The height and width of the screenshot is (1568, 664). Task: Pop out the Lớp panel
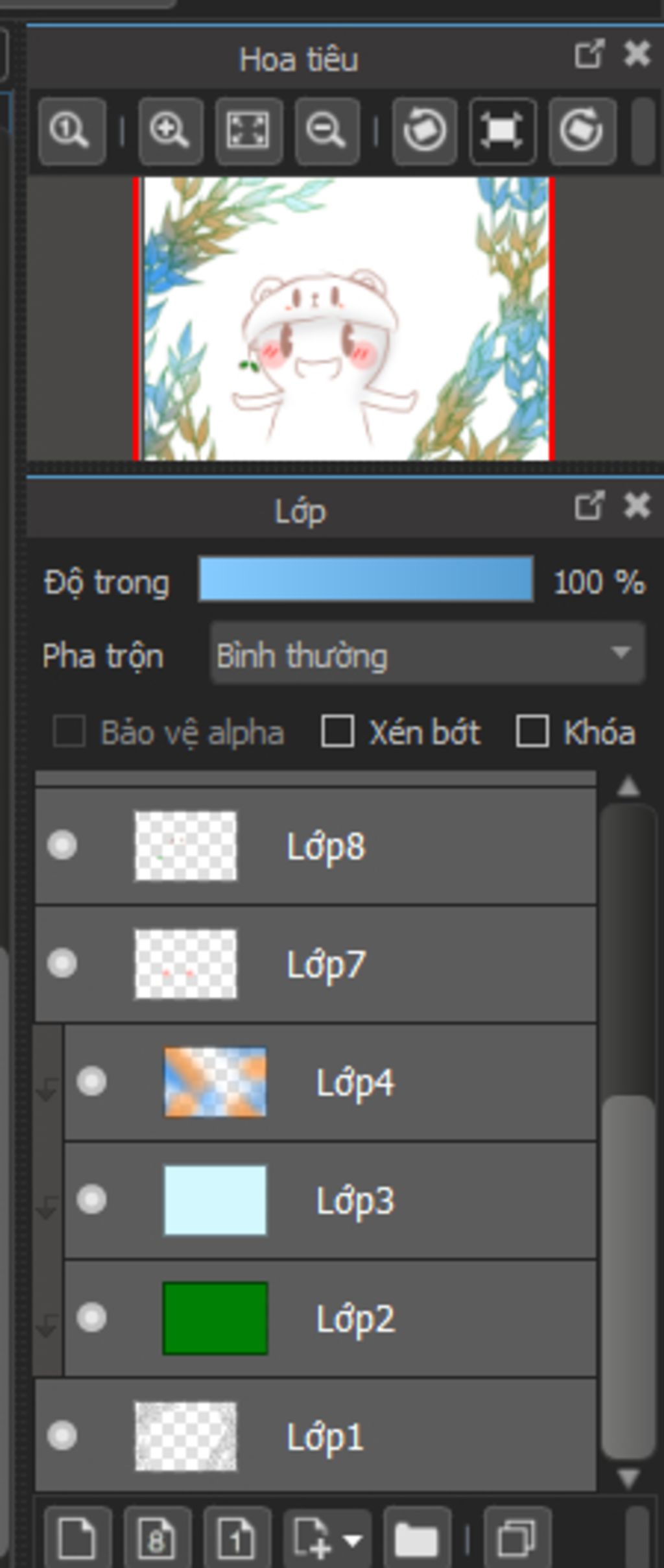pyautogui.click(x=589, y=506)
